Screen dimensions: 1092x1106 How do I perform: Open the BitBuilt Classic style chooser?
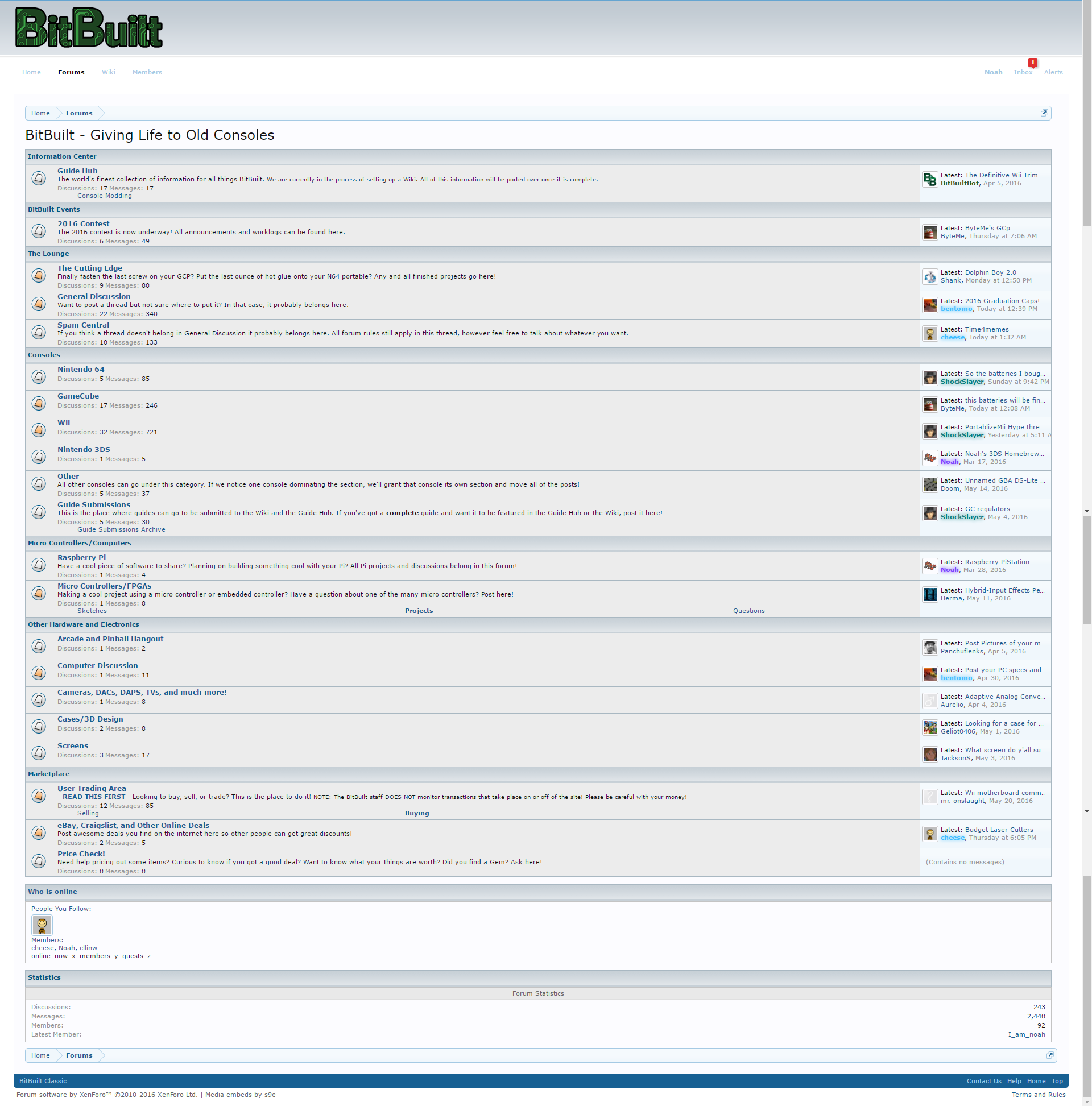pos(43,1081)
